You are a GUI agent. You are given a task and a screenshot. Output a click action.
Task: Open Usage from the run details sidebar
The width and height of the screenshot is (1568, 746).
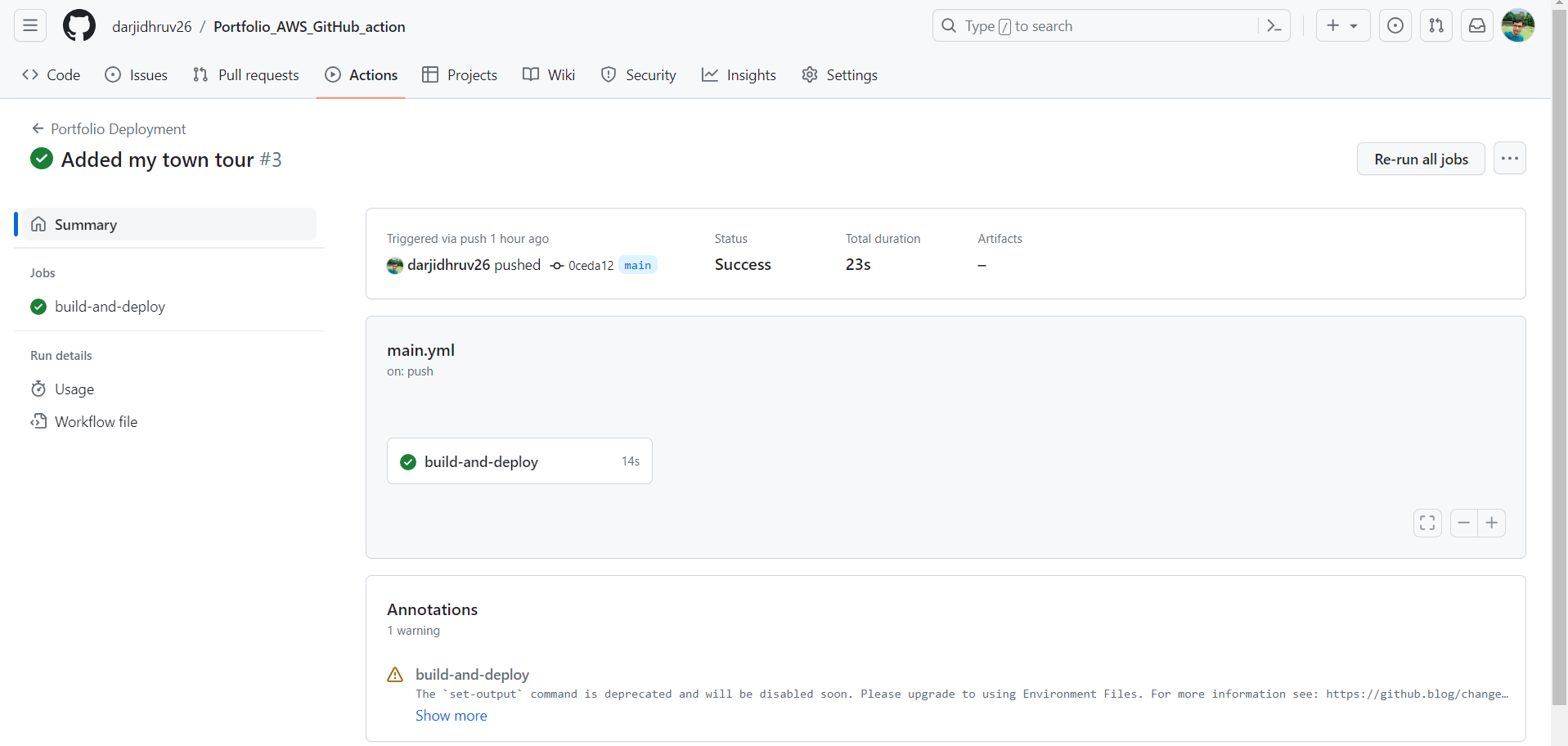point(74,389)
